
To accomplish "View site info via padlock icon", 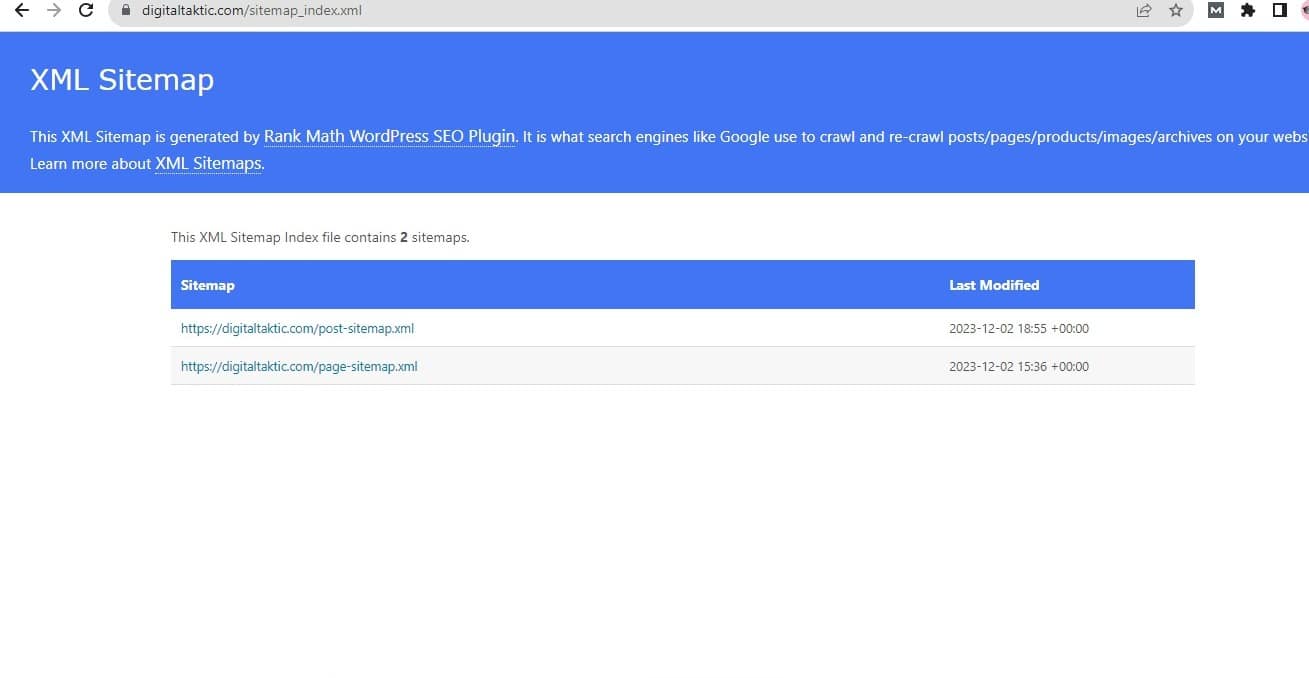I will click(x=125, y=11).
